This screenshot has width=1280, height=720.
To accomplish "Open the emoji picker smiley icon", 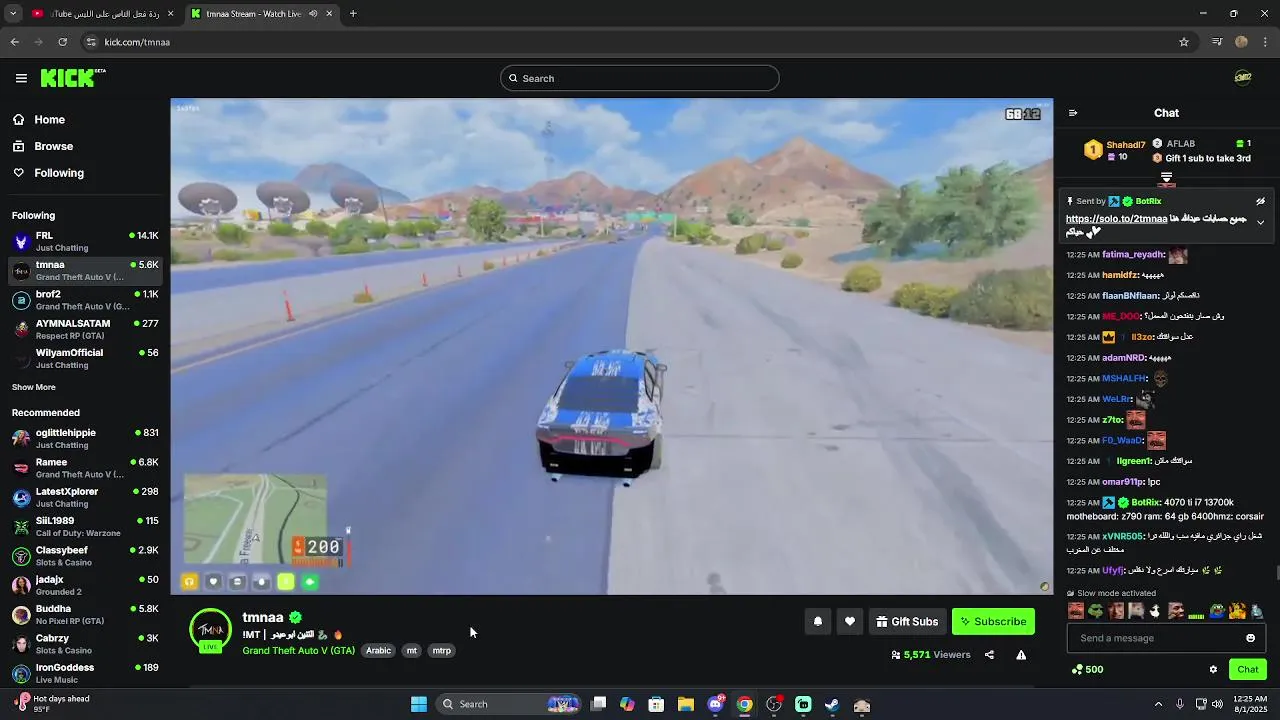I will 1250,638.
